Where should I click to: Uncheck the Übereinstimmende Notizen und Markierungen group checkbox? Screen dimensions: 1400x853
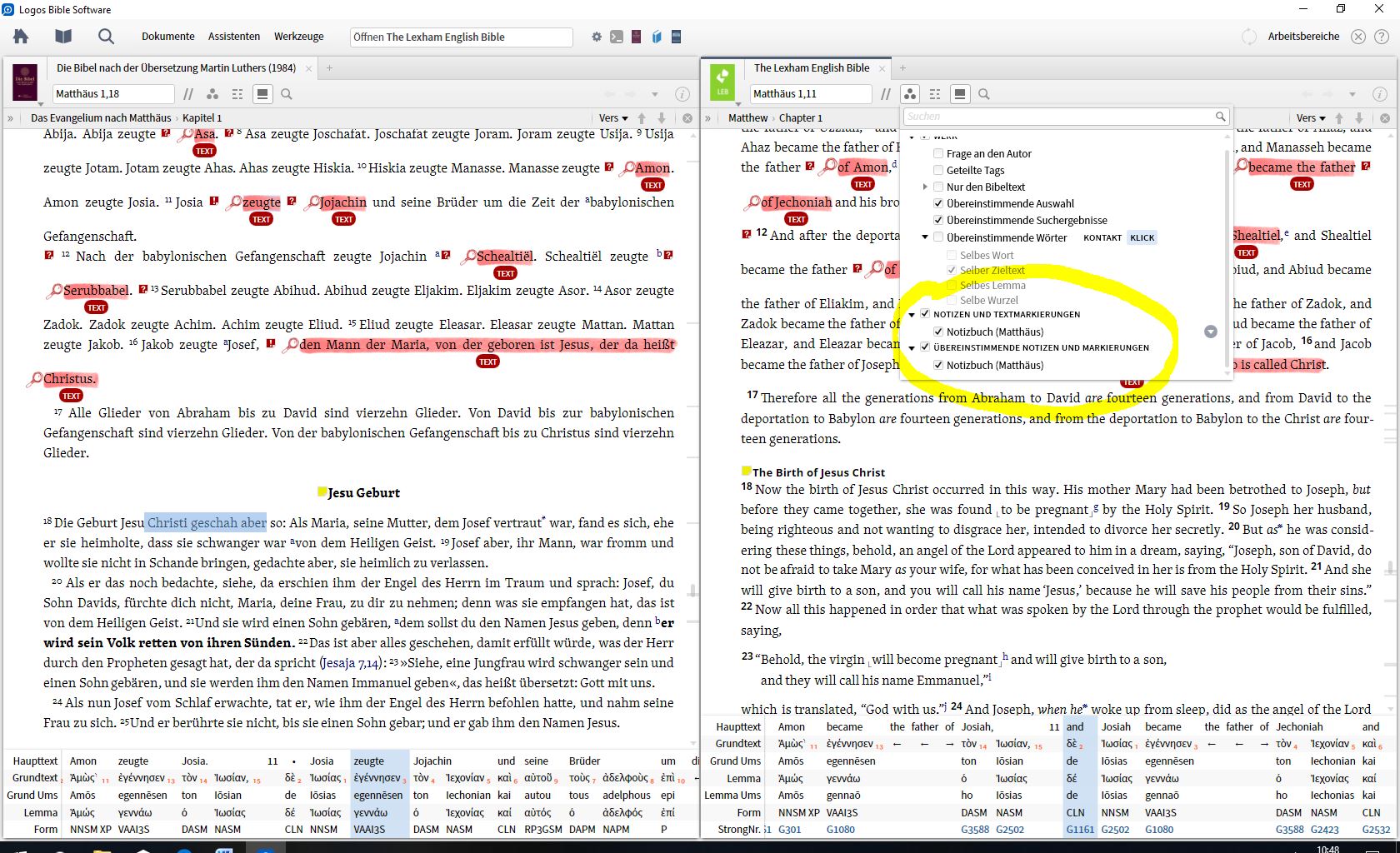(925, 347)
